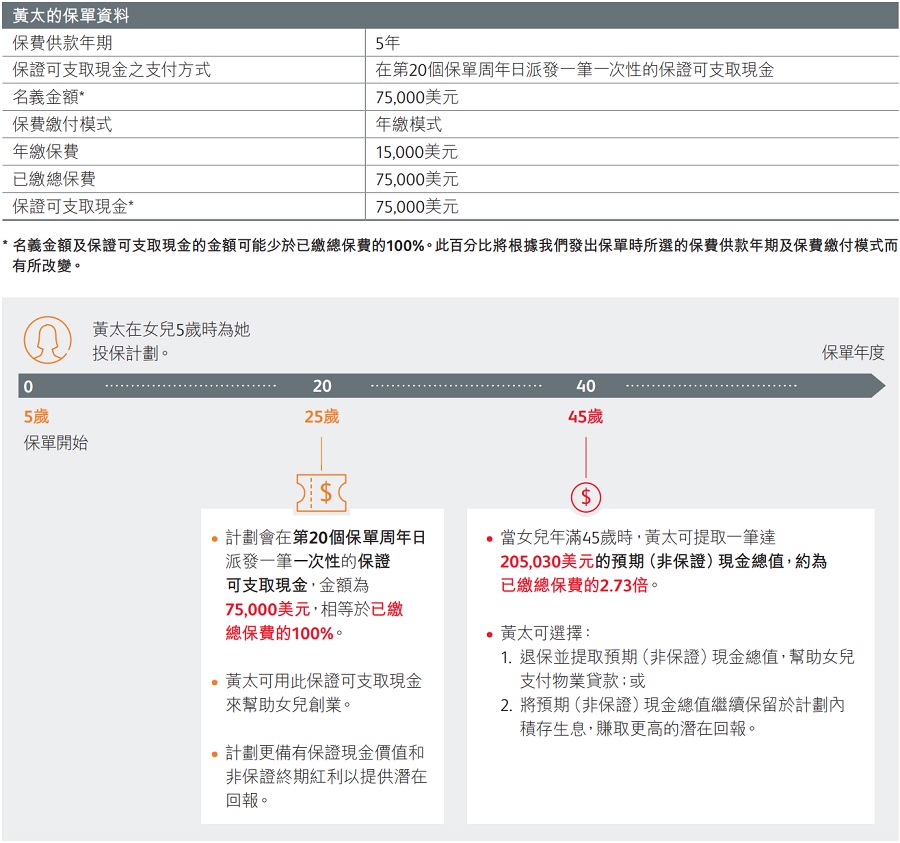Click the orange 5歲 age label
This screenshot has height=843, width=900.
coord(36,416)
